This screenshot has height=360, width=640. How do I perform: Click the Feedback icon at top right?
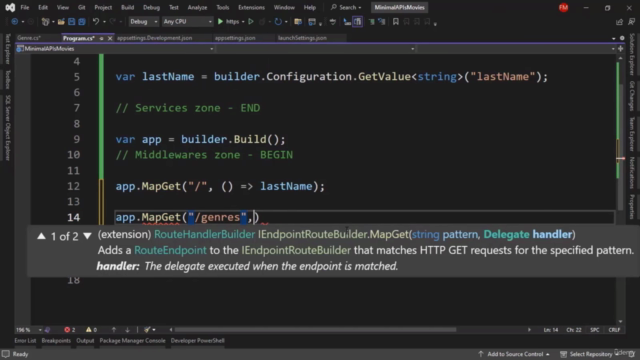pos(631,22)
